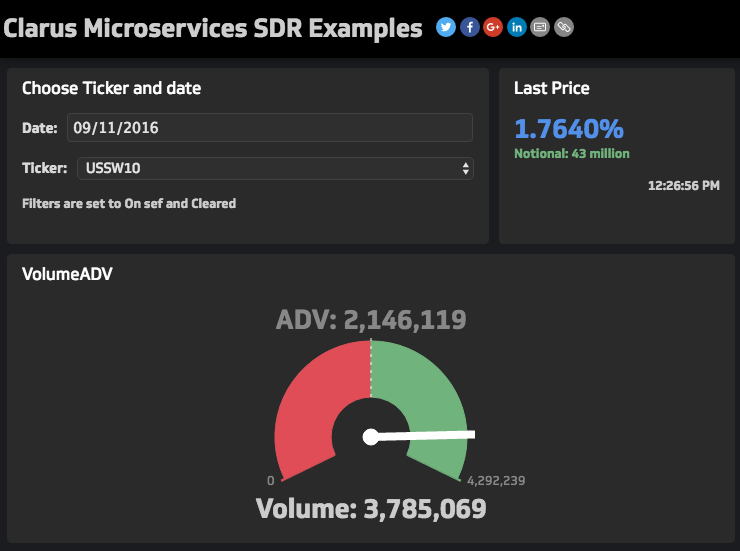Click the 12:26:56 PM timestamp
Image resolution: width=740 pixels, height=551 pixels.
[x=684, y=185]
